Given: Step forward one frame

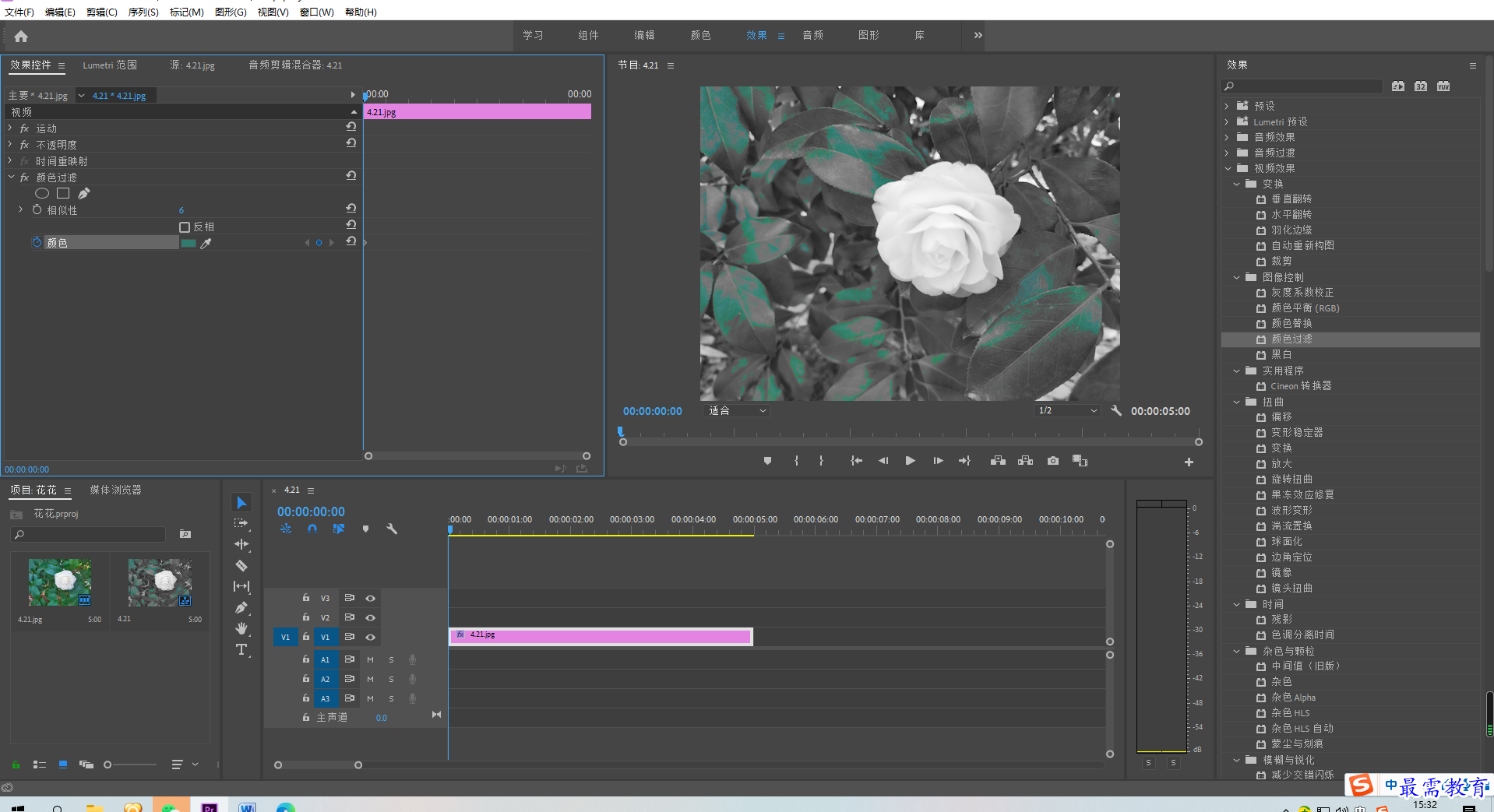Looking at the screenshot, I should (938, 461).
